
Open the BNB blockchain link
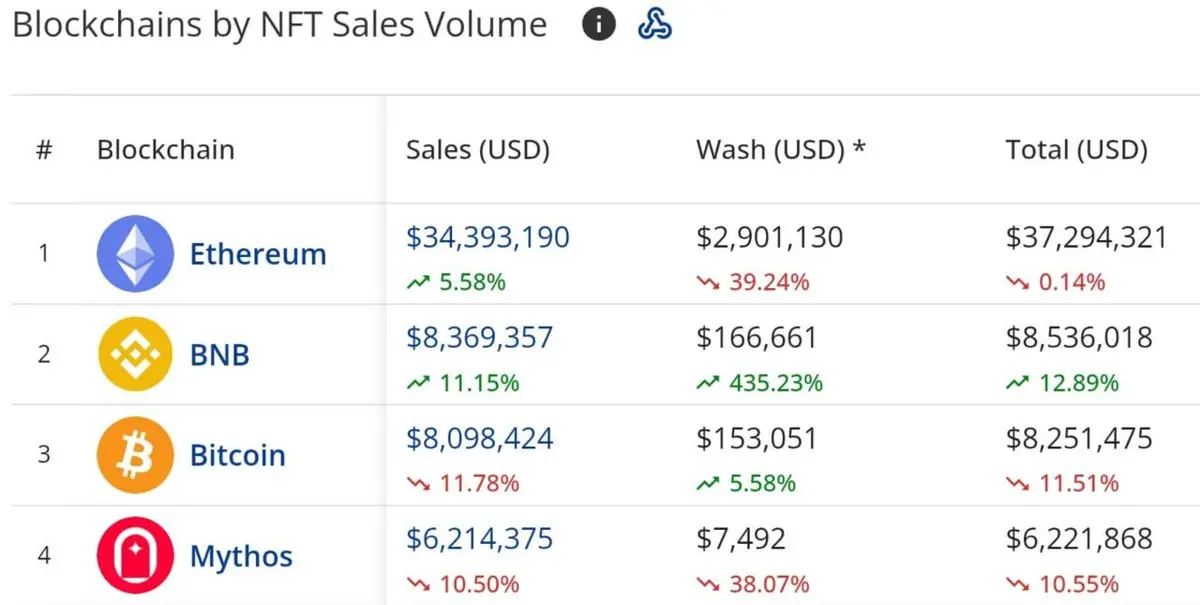pyautogui.click(x=220, y=355)
